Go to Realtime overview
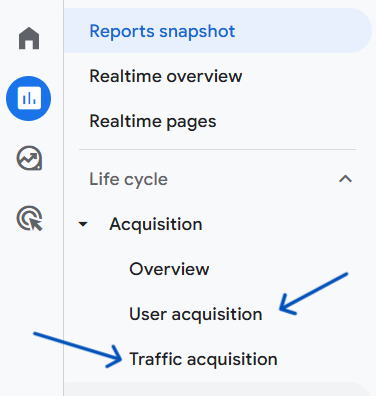 pyautogui.click(x=166, y=76)
